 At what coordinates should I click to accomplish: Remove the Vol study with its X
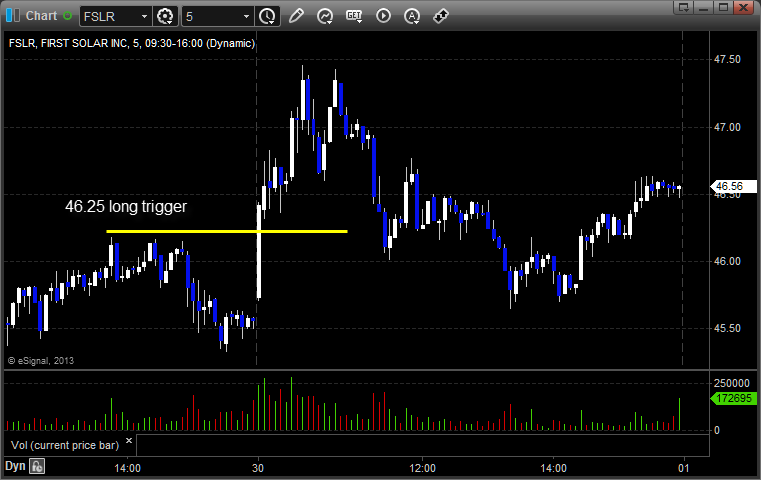click(129, 441)
